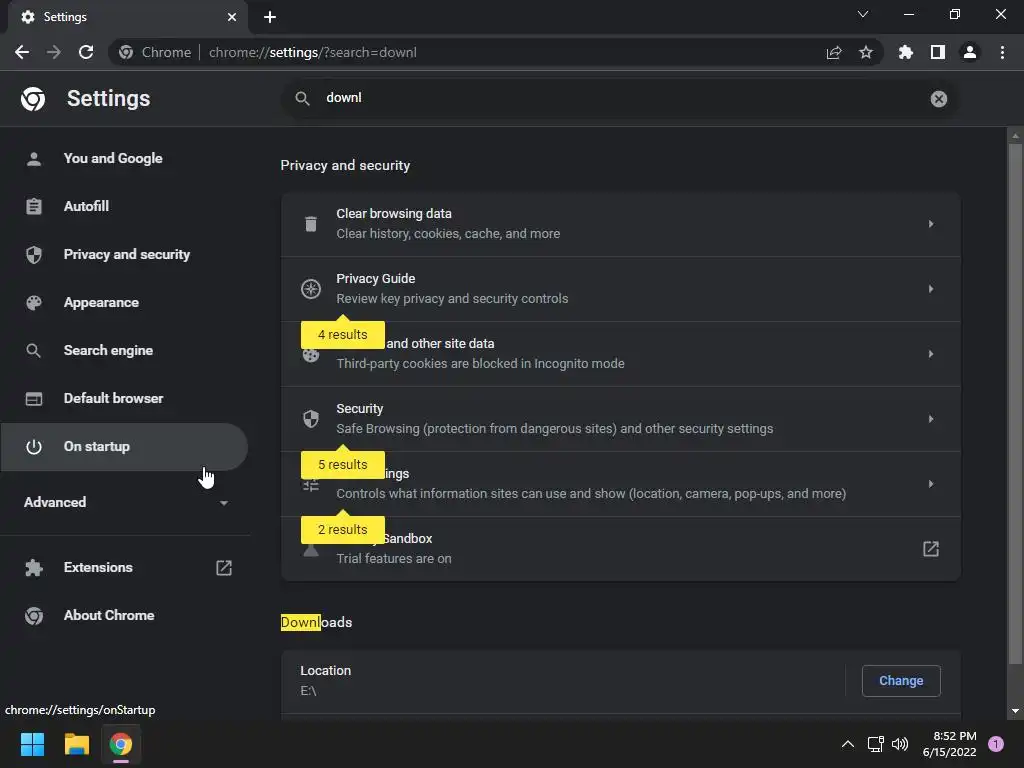Open the notification badge in taskbar
Viewport: 1024px width, 768px height.
point(996,744)
